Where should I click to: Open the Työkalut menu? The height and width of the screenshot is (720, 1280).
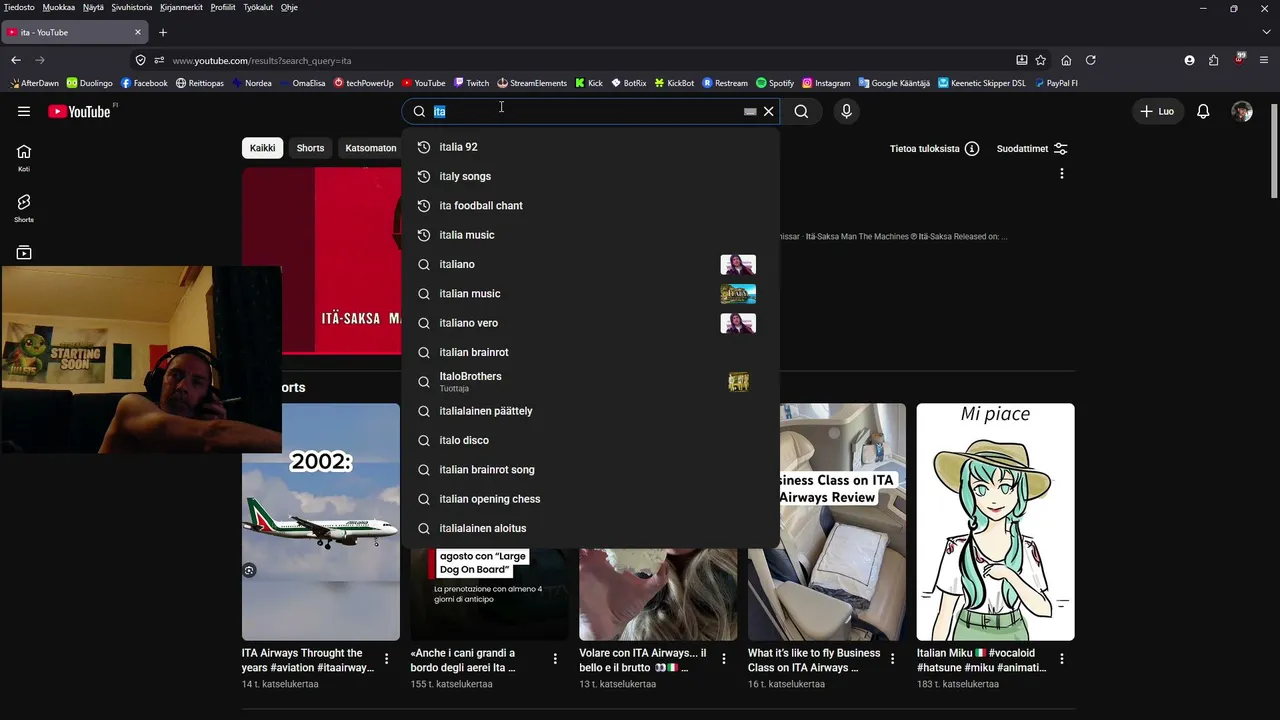tap(257, 7)
